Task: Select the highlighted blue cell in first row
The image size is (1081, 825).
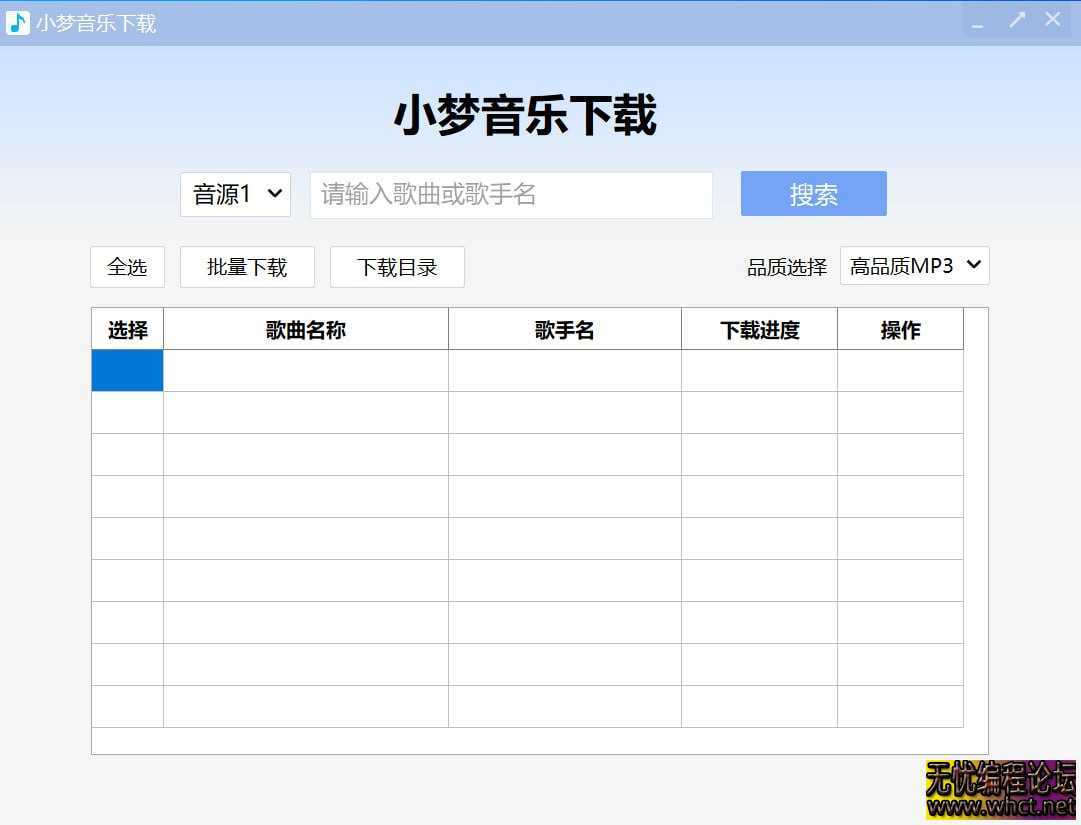Action: [x=127, y=371]
